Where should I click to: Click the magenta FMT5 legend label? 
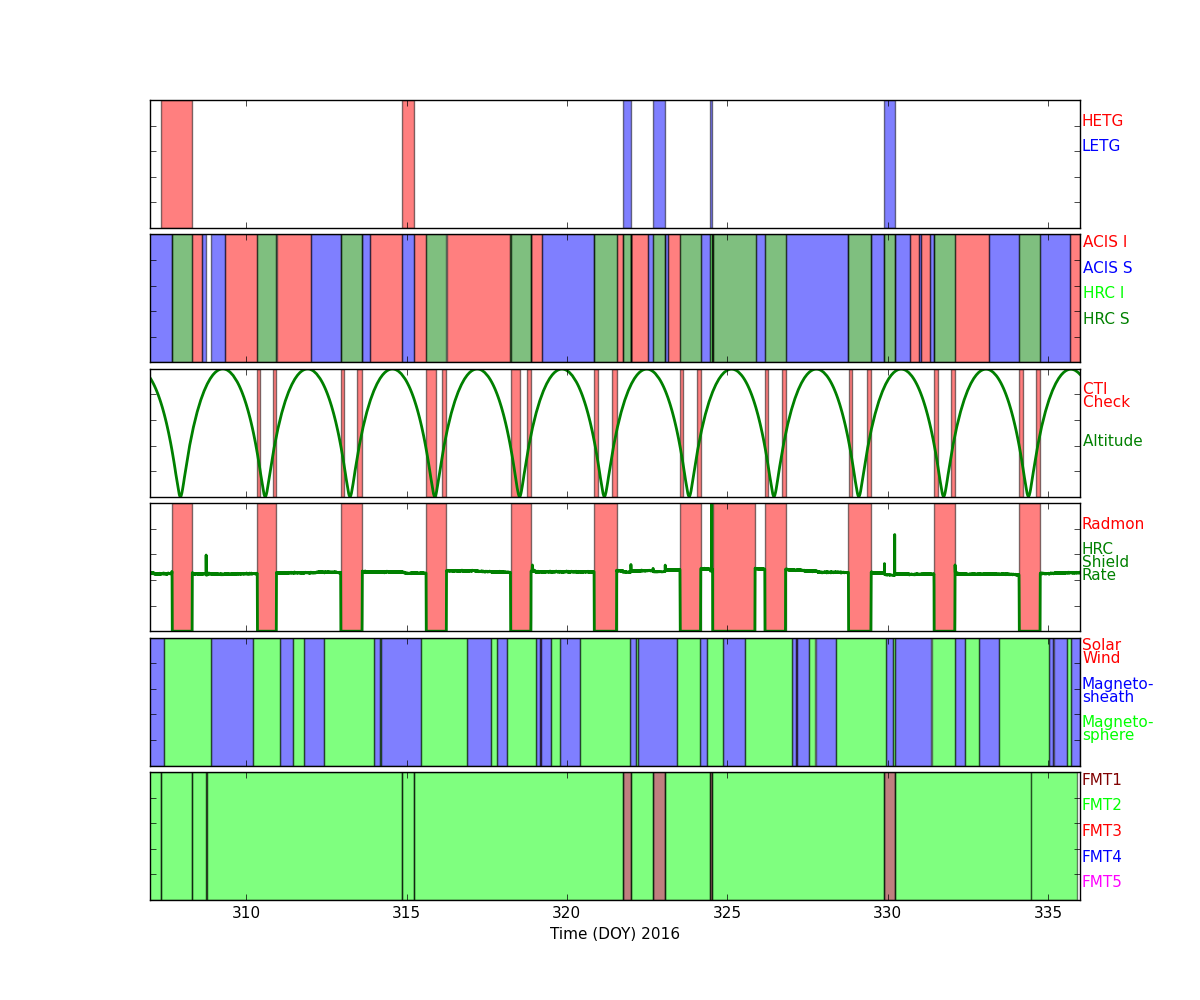tap(1101, 882)
